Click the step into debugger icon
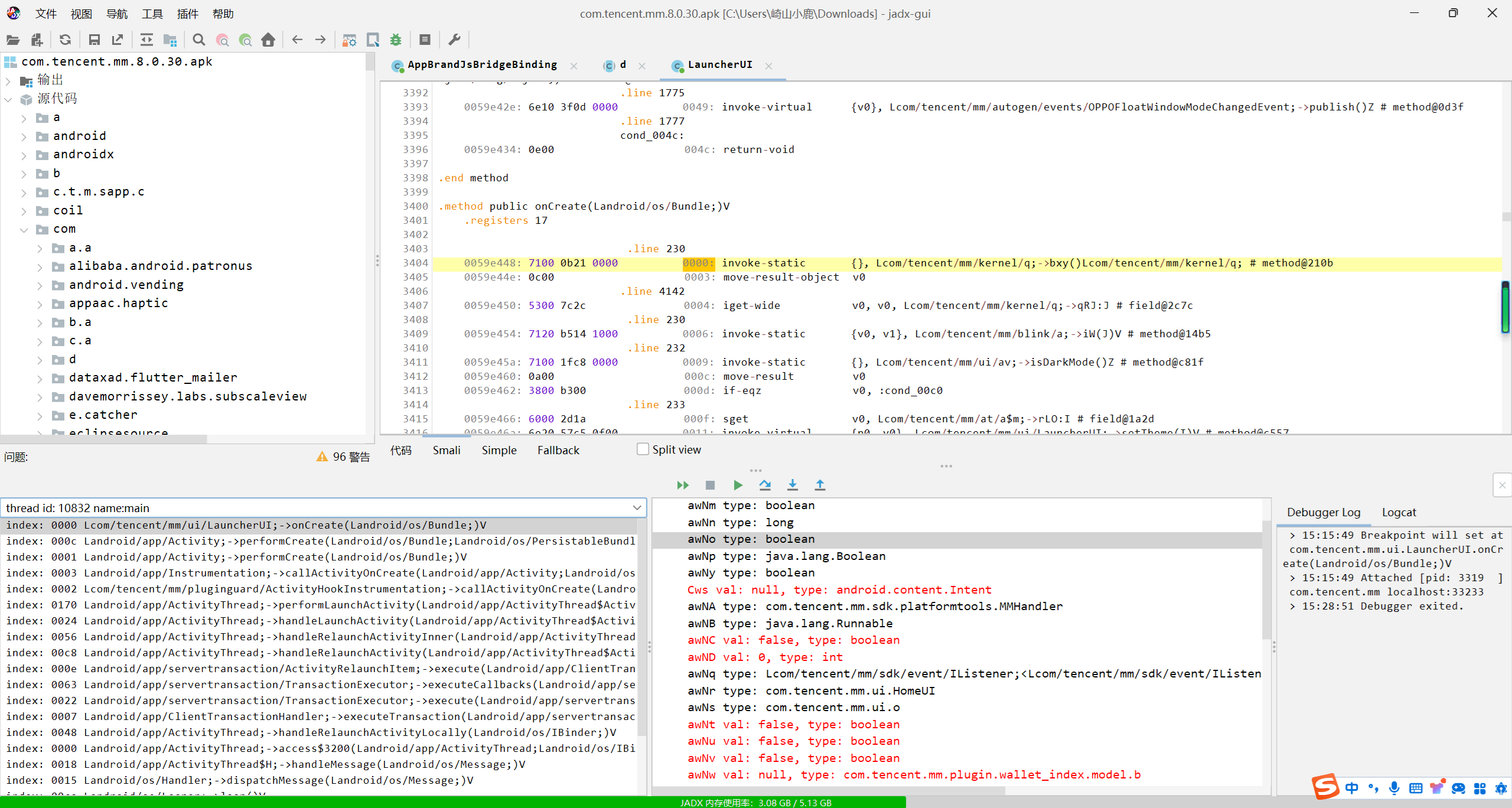Viewport: 1512px width, 808px height. click(793, 485)
